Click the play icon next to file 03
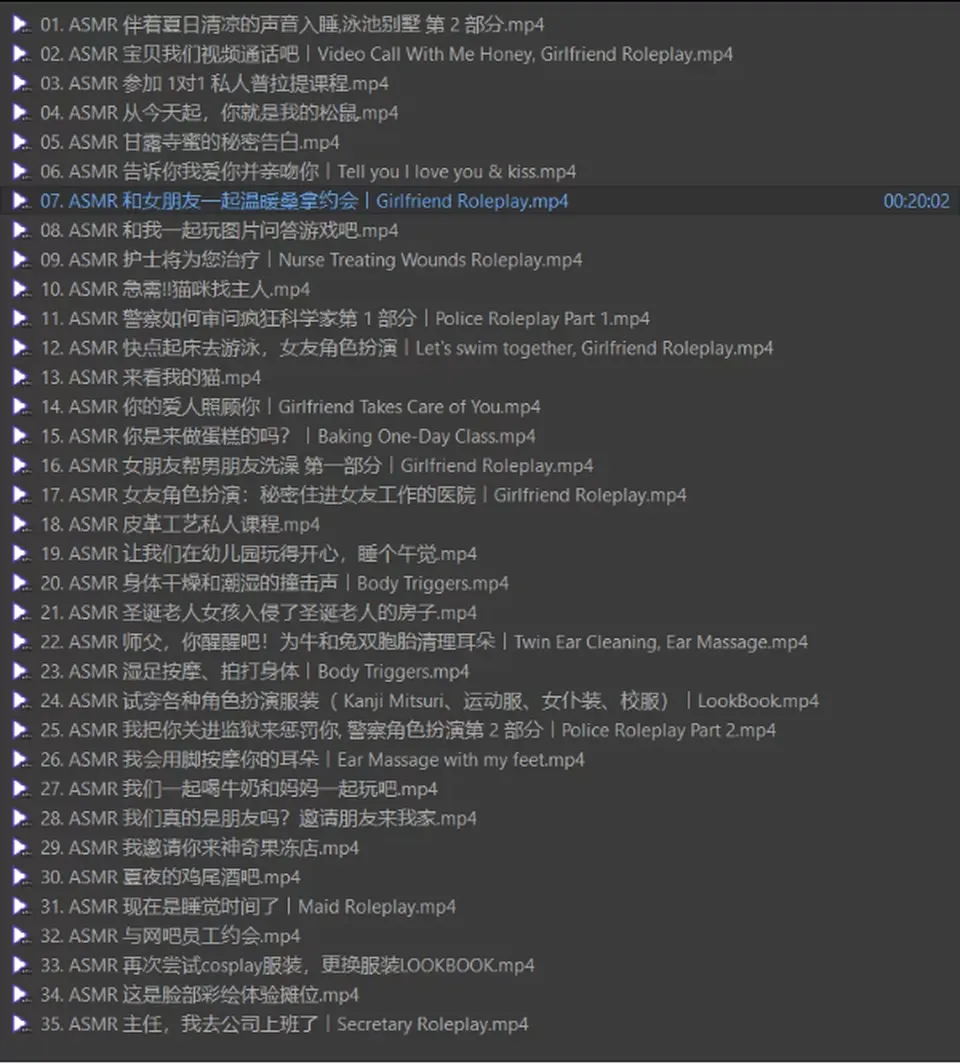This screenshot has width=960, height=1064. pos(22,83)
